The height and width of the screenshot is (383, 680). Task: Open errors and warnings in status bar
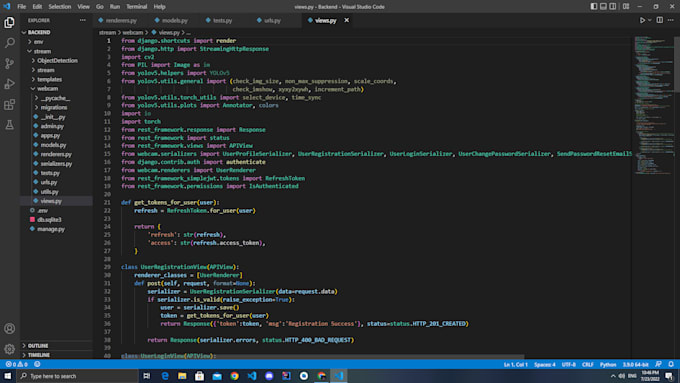(16, 364)
